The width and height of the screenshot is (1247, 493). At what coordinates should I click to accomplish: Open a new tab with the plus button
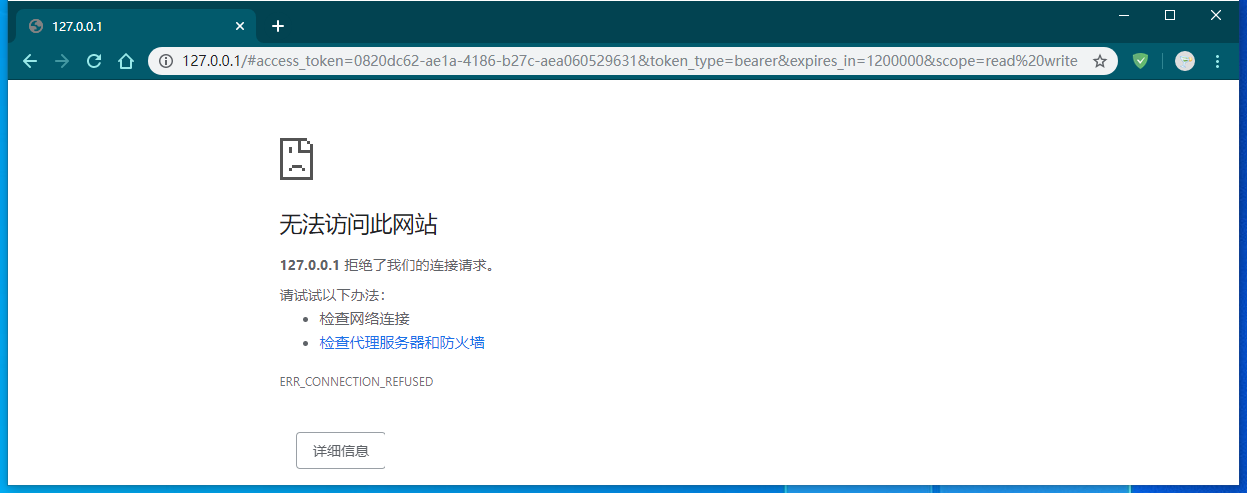tap(278, 26)
